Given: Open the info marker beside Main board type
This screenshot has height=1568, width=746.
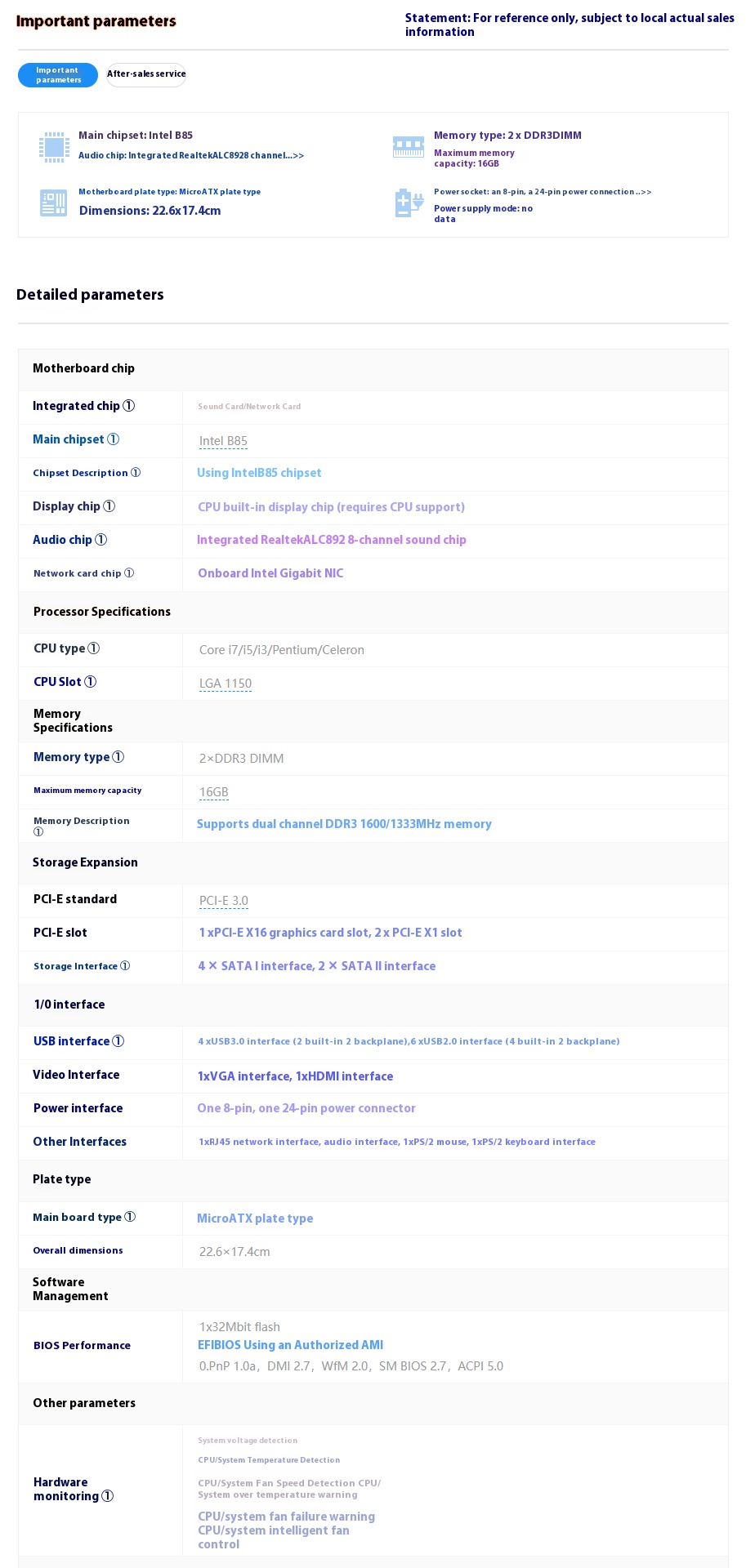Looking at the screenshot, I should 130,1217.
